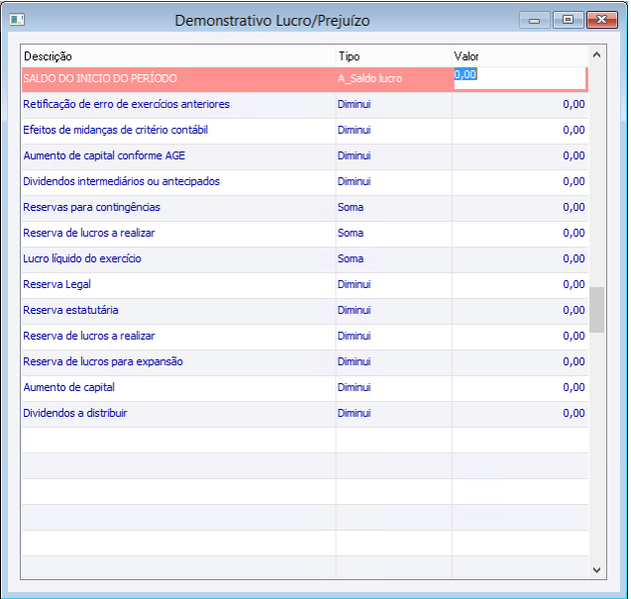Select the Lucro líquido do exercício row
The height and width of the screenshot is (599, 631).
pyautogui.click(x=305, y=259)
